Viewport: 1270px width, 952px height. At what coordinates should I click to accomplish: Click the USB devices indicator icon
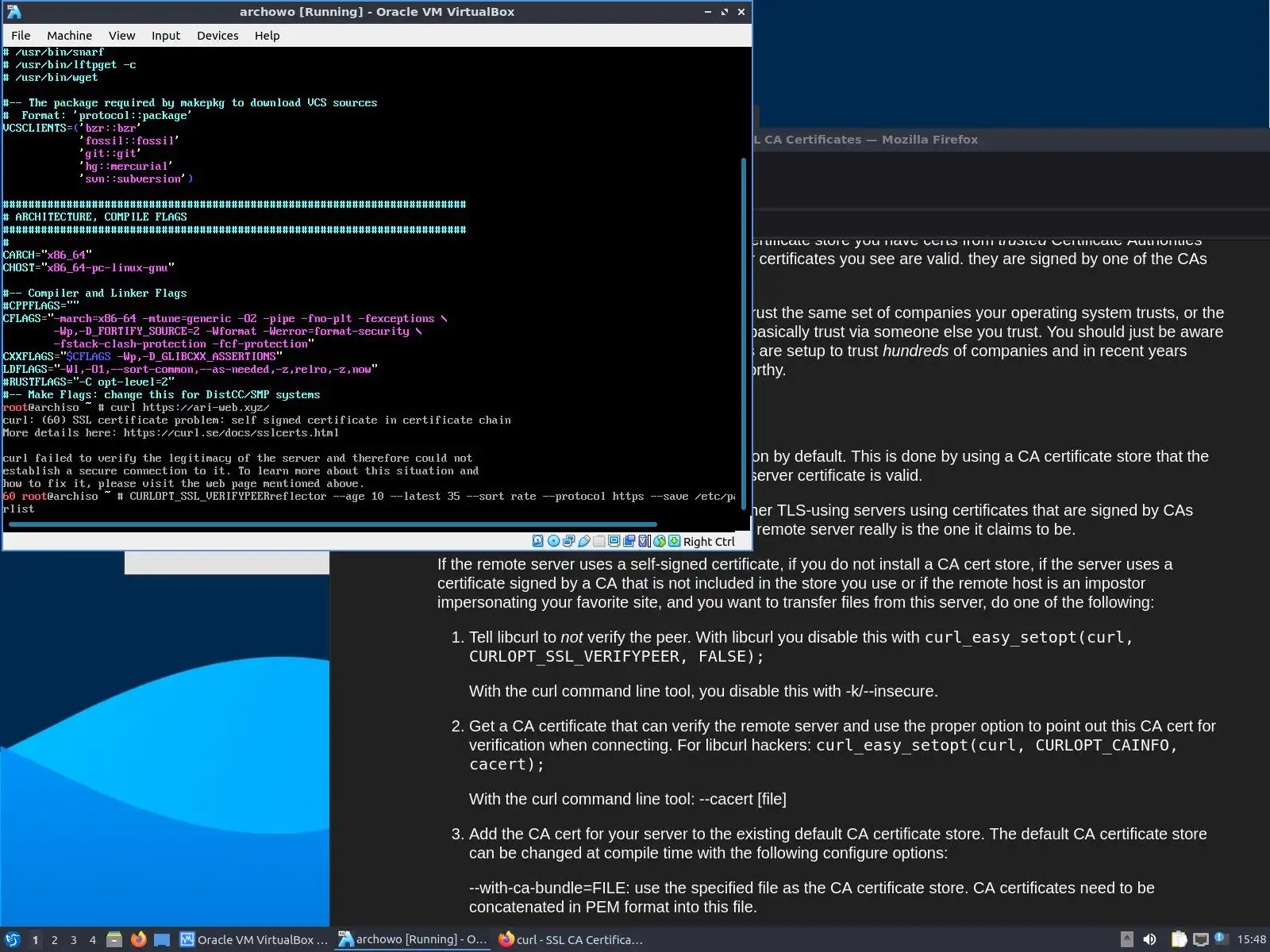[584, 541]
